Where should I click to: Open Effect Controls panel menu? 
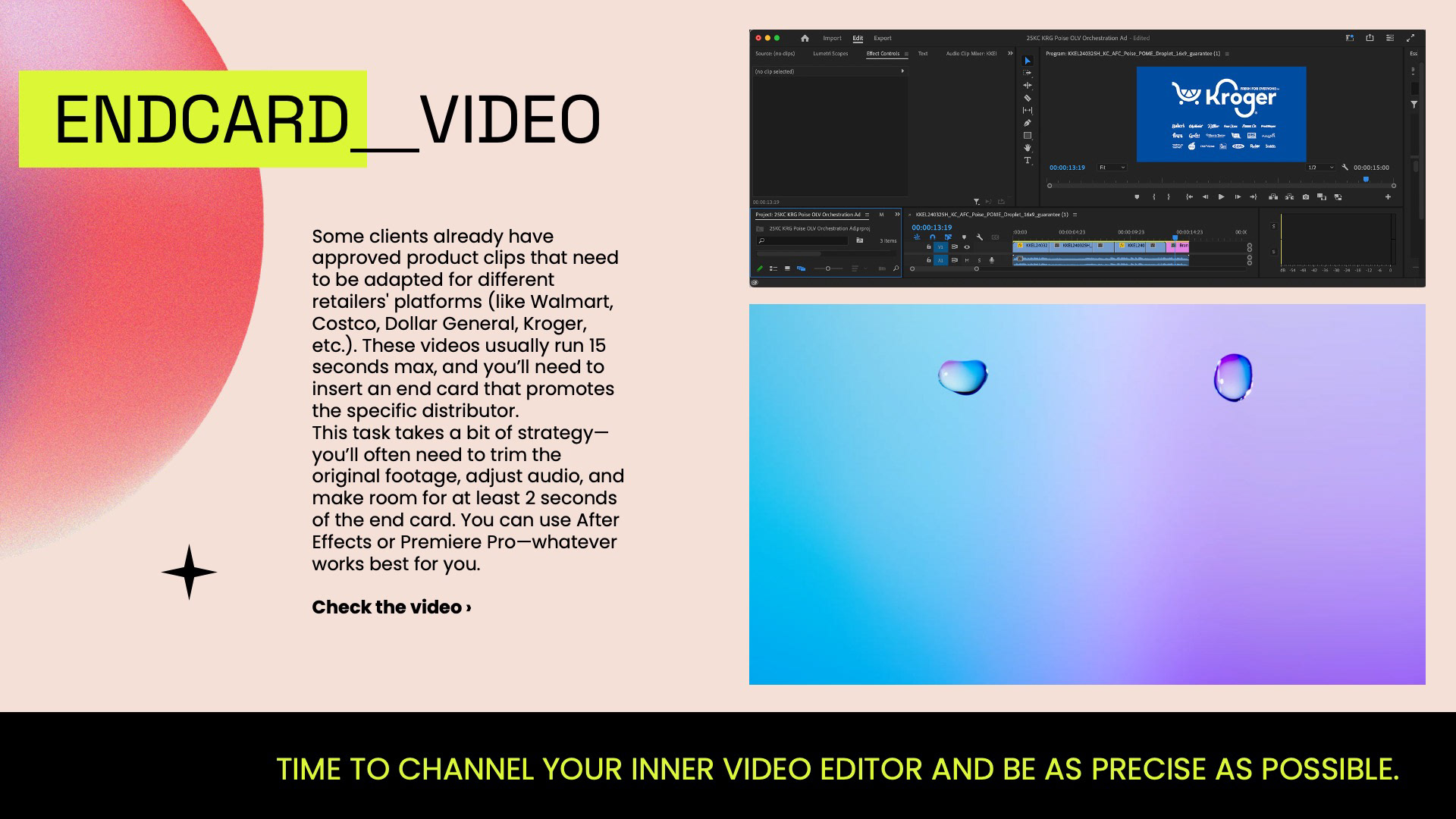click(906, 54)
